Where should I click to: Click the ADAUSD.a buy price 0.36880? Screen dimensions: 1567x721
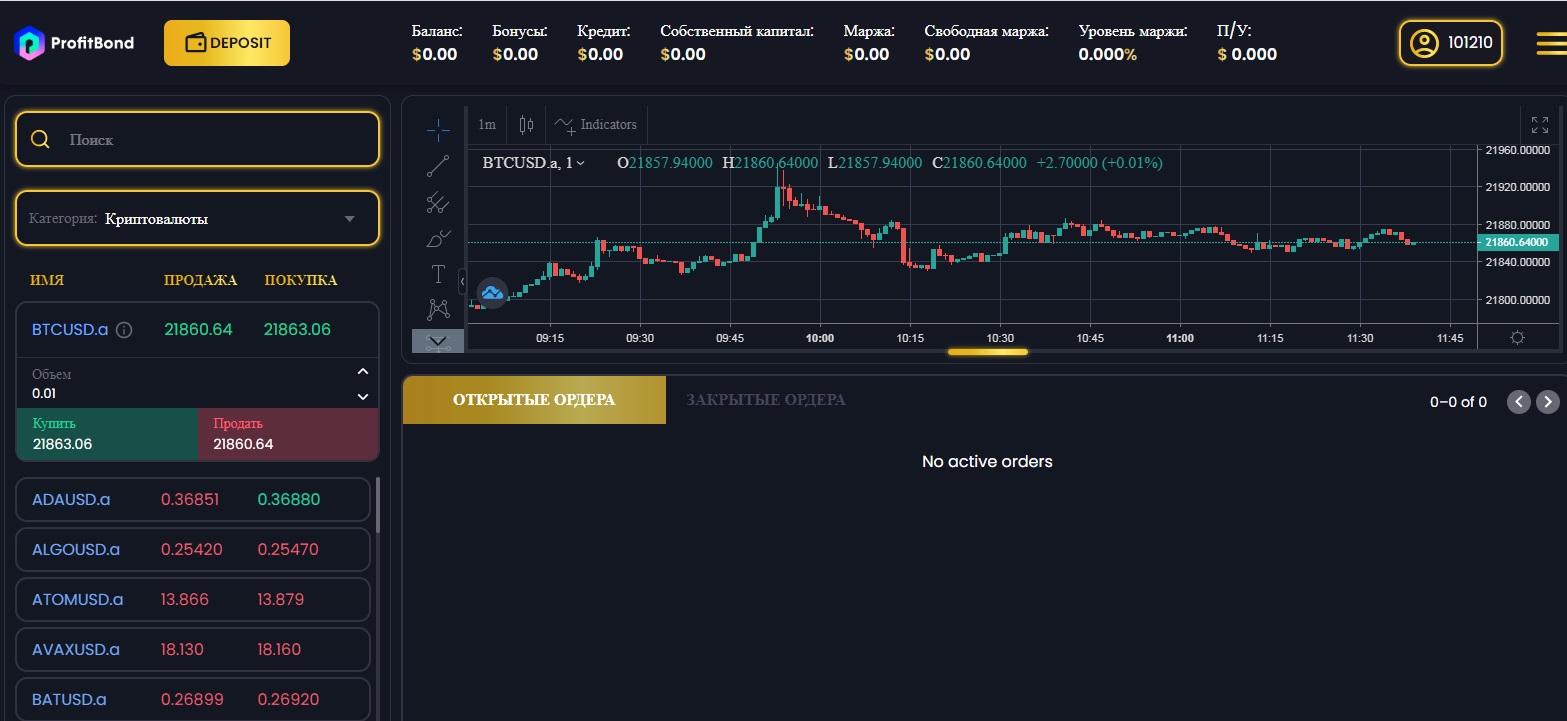click(289, 499)
